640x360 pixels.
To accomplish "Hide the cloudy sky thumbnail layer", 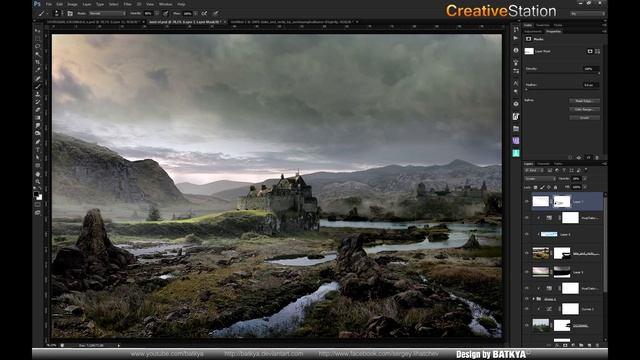I will pos(527,271).
